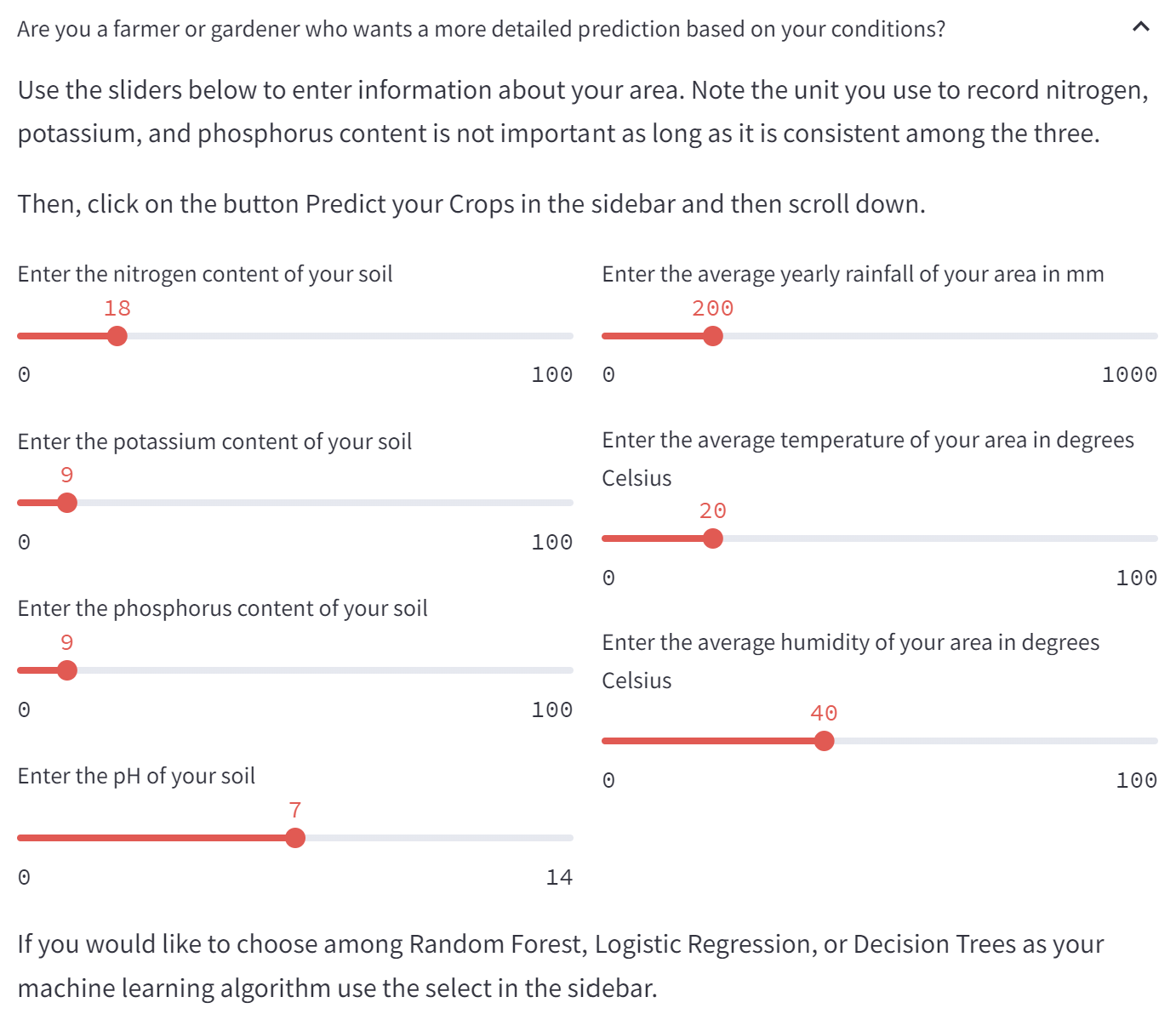
Task: Click the nitrogen content slider label
Action: click(205, 274)
